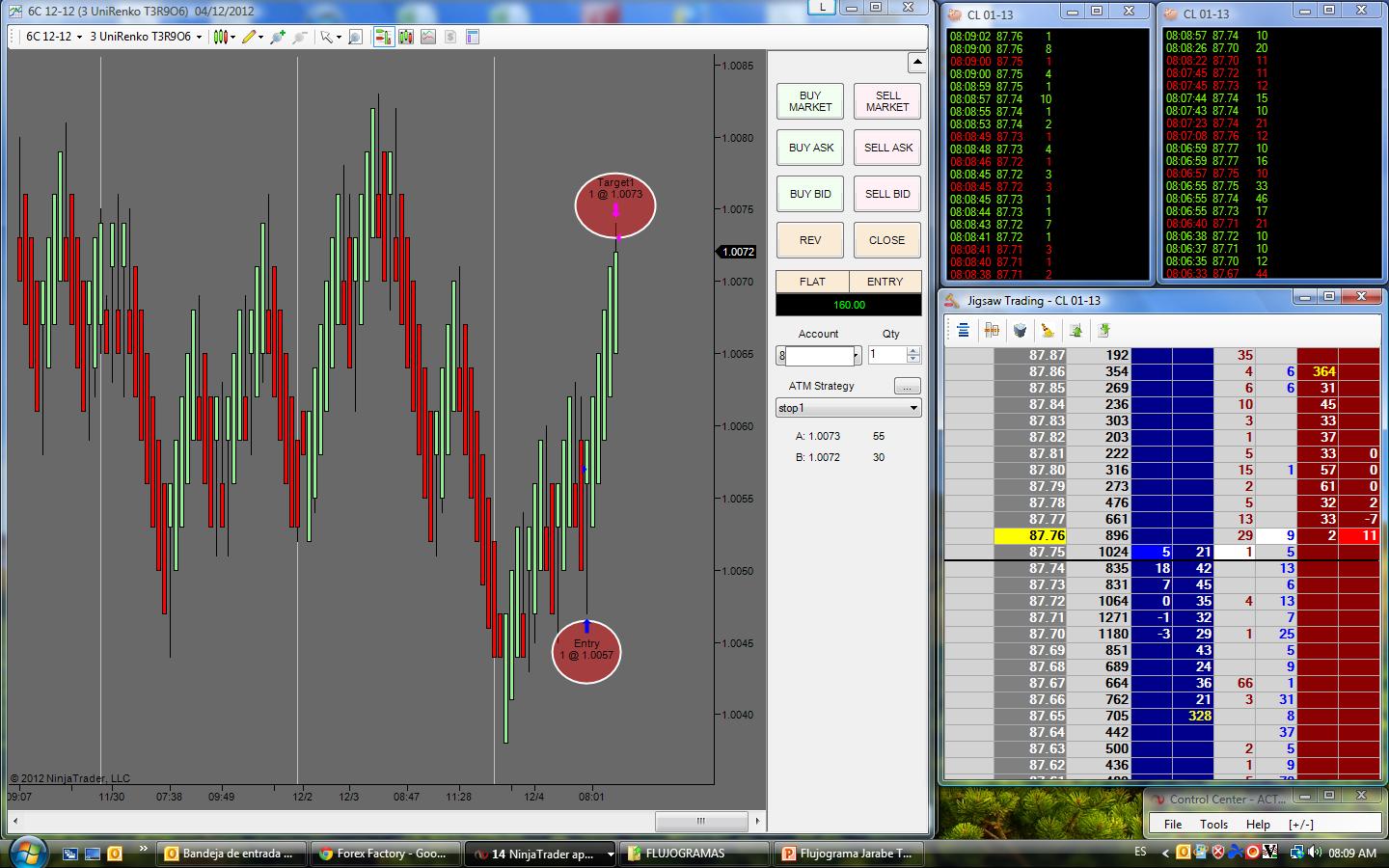Open Help menu in Control Center

[1258, 824]
